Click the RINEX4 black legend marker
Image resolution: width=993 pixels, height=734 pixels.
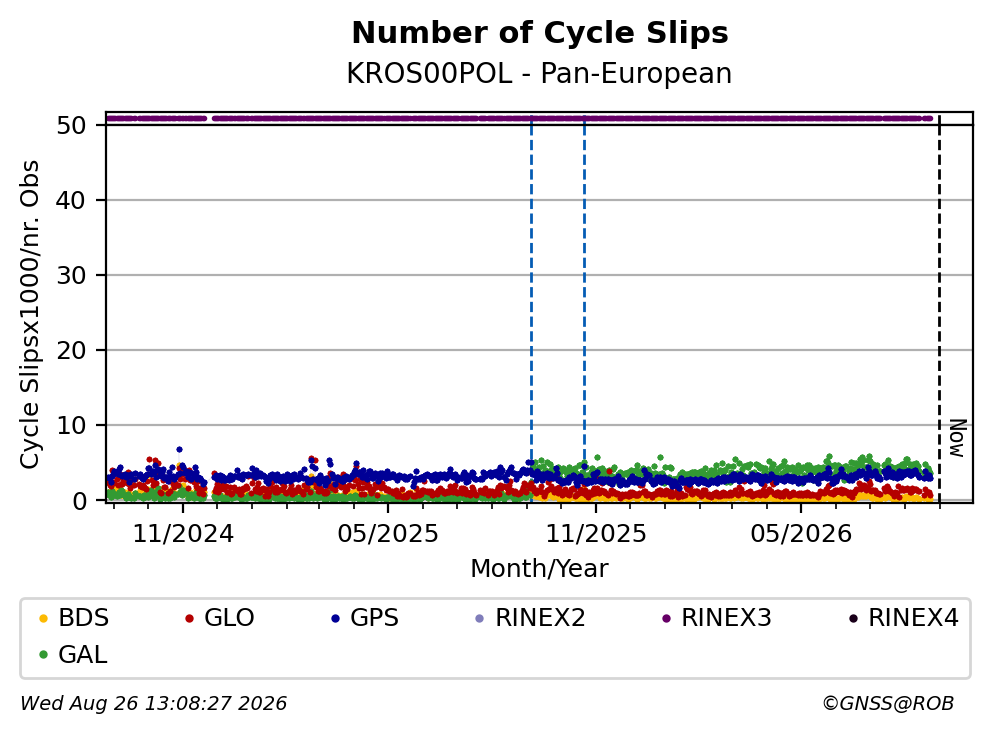853,618
